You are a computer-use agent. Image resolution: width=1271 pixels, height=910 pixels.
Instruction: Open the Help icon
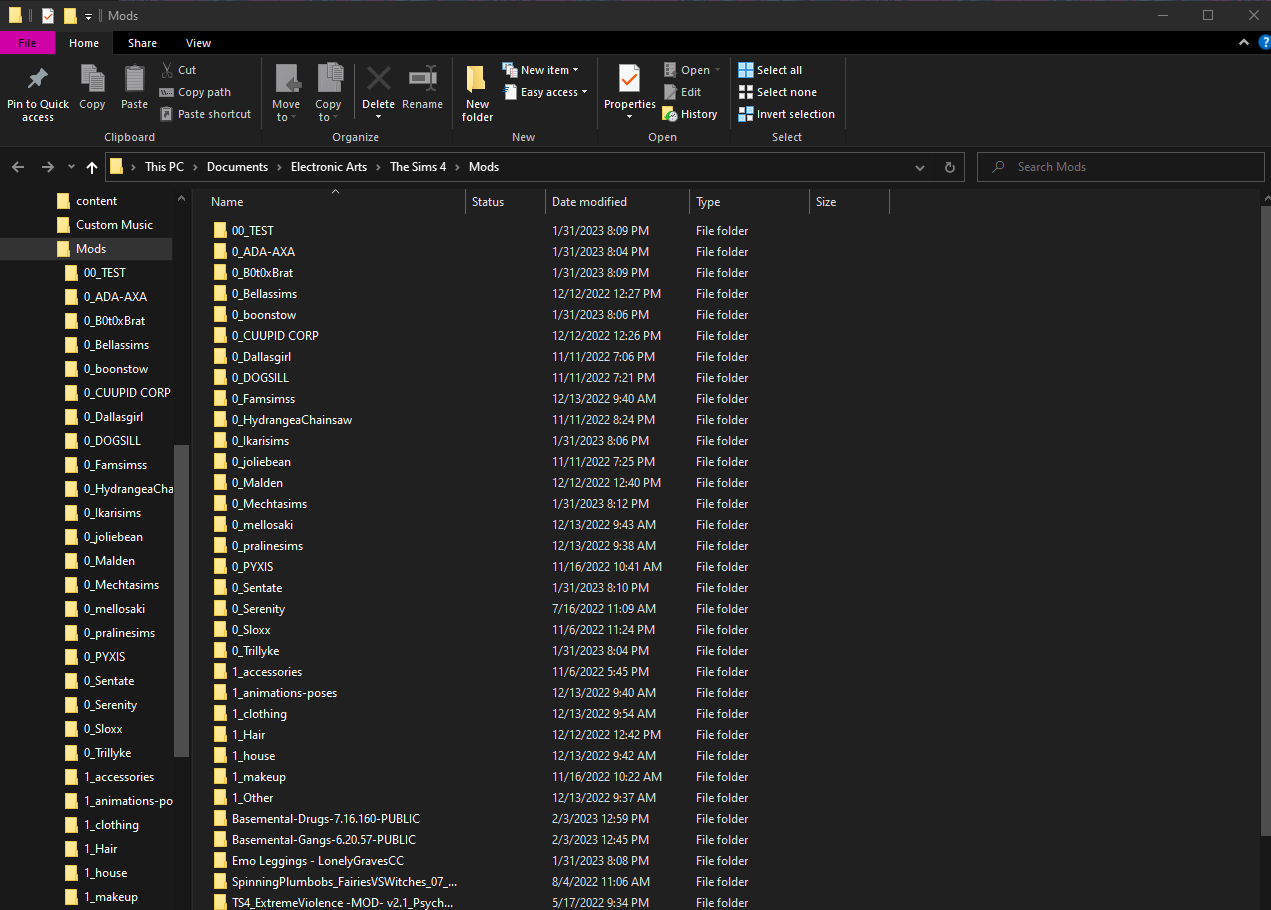(x=1263, y=43)
